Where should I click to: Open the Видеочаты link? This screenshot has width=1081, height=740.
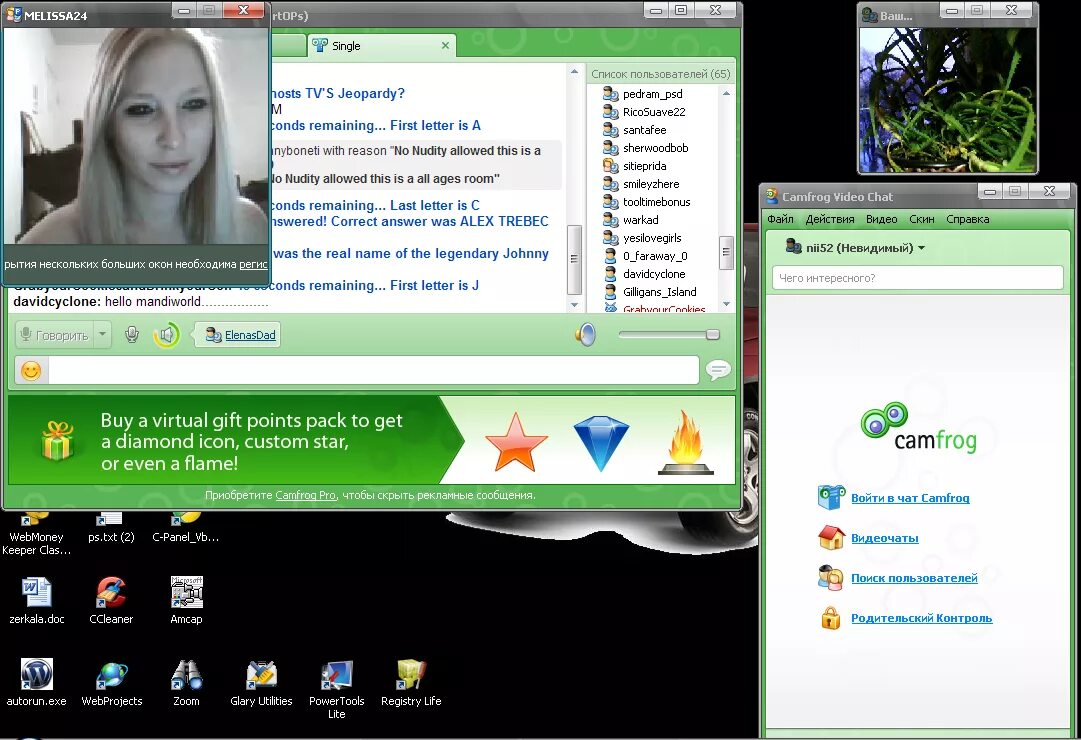tap(885, 538)
